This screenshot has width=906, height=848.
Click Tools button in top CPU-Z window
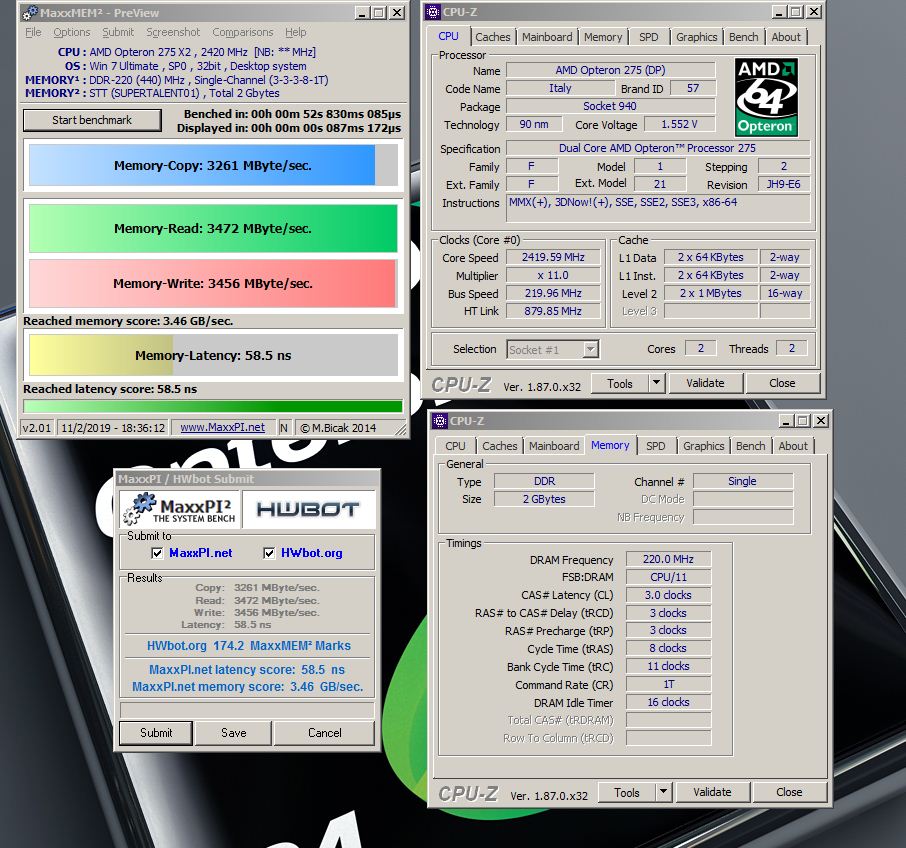click(620, 383)
